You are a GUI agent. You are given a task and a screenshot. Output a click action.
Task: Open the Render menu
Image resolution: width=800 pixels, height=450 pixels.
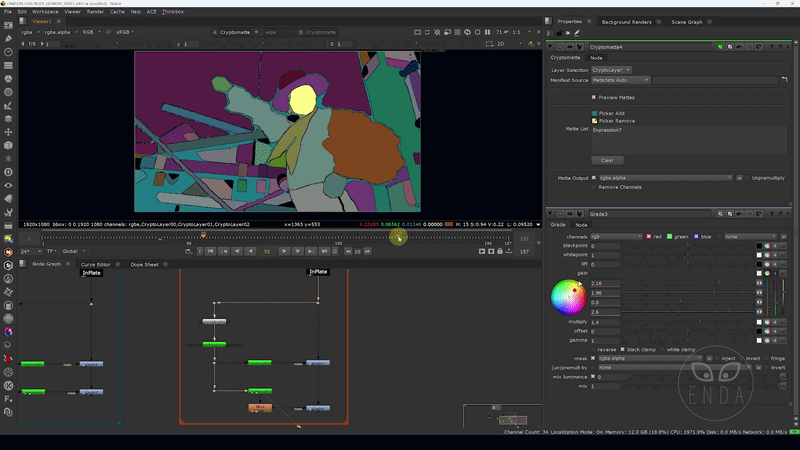point(95,12)
